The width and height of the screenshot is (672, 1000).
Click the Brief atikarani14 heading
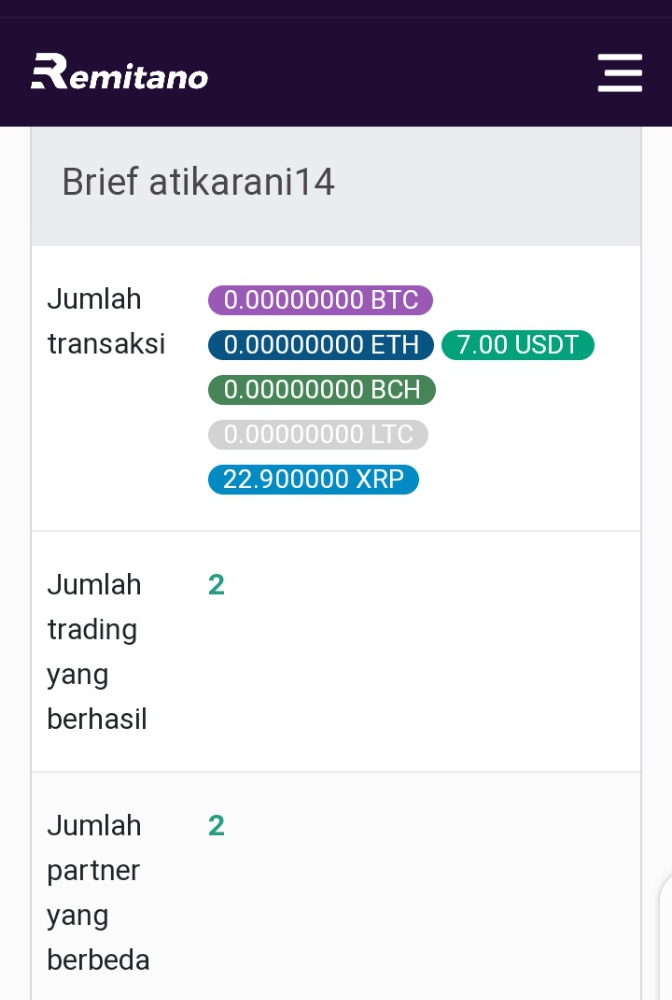pos(198,182)
